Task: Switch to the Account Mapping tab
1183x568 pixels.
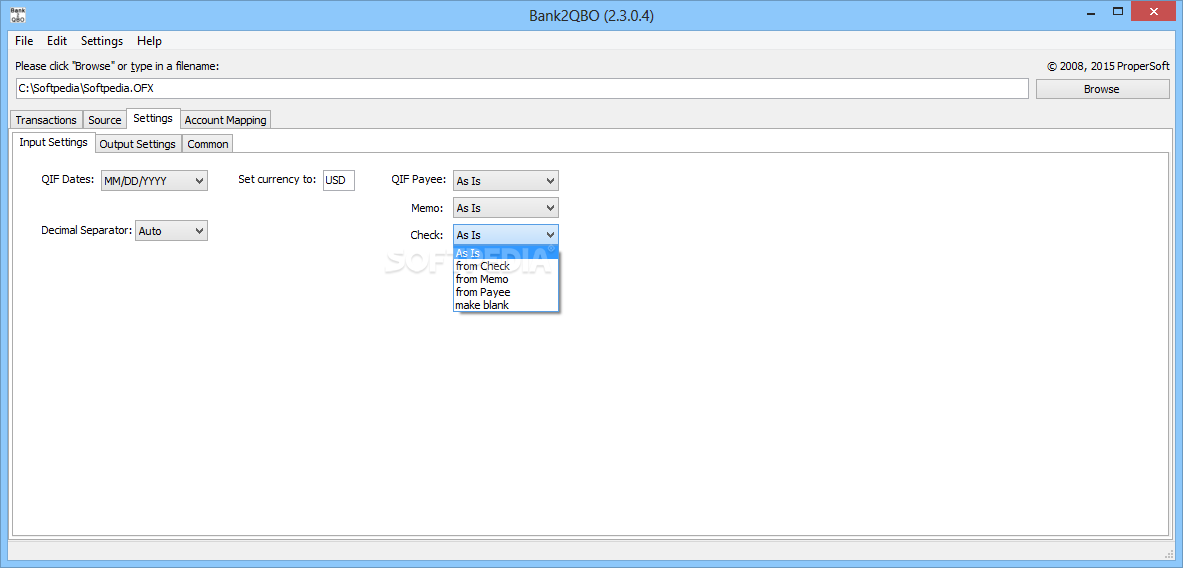Action: [x=226, y=120]
